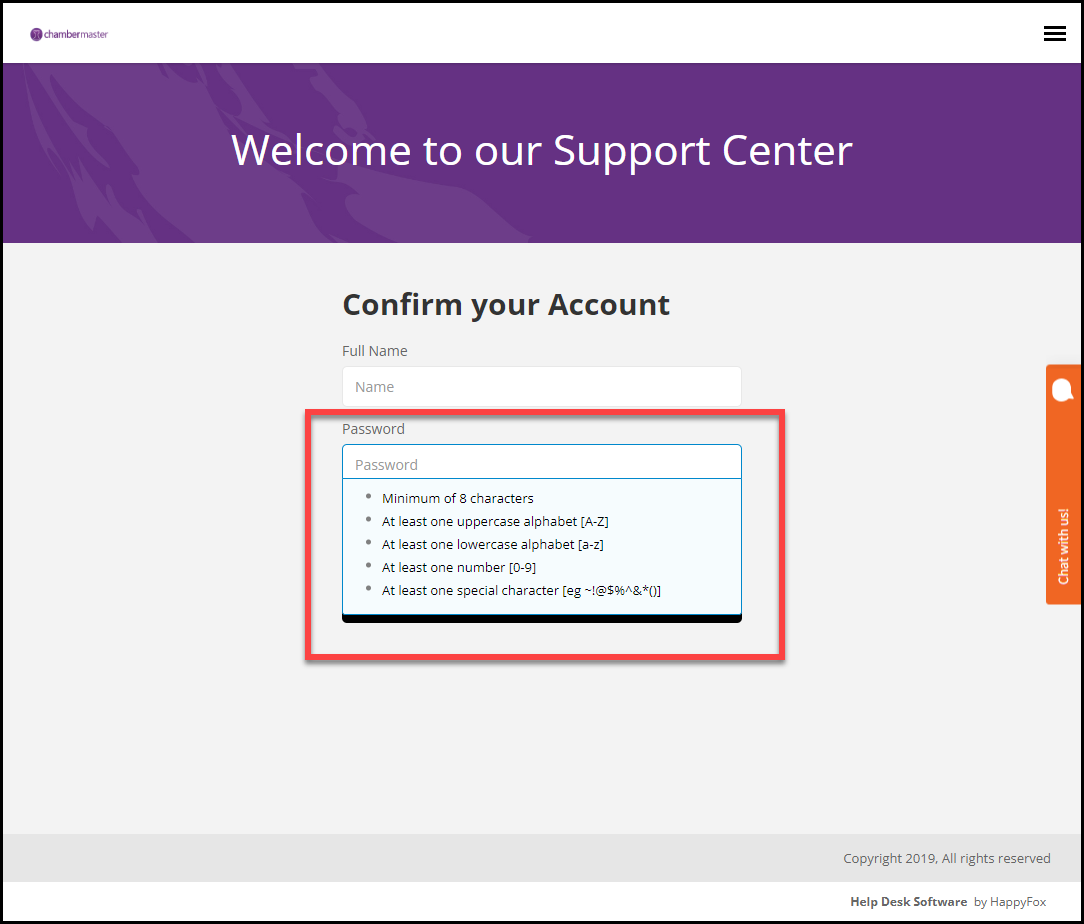The height and width of the screenshot is (924, 1084).
Task: Click the Password field label
Action: click(x=373, y=429)
